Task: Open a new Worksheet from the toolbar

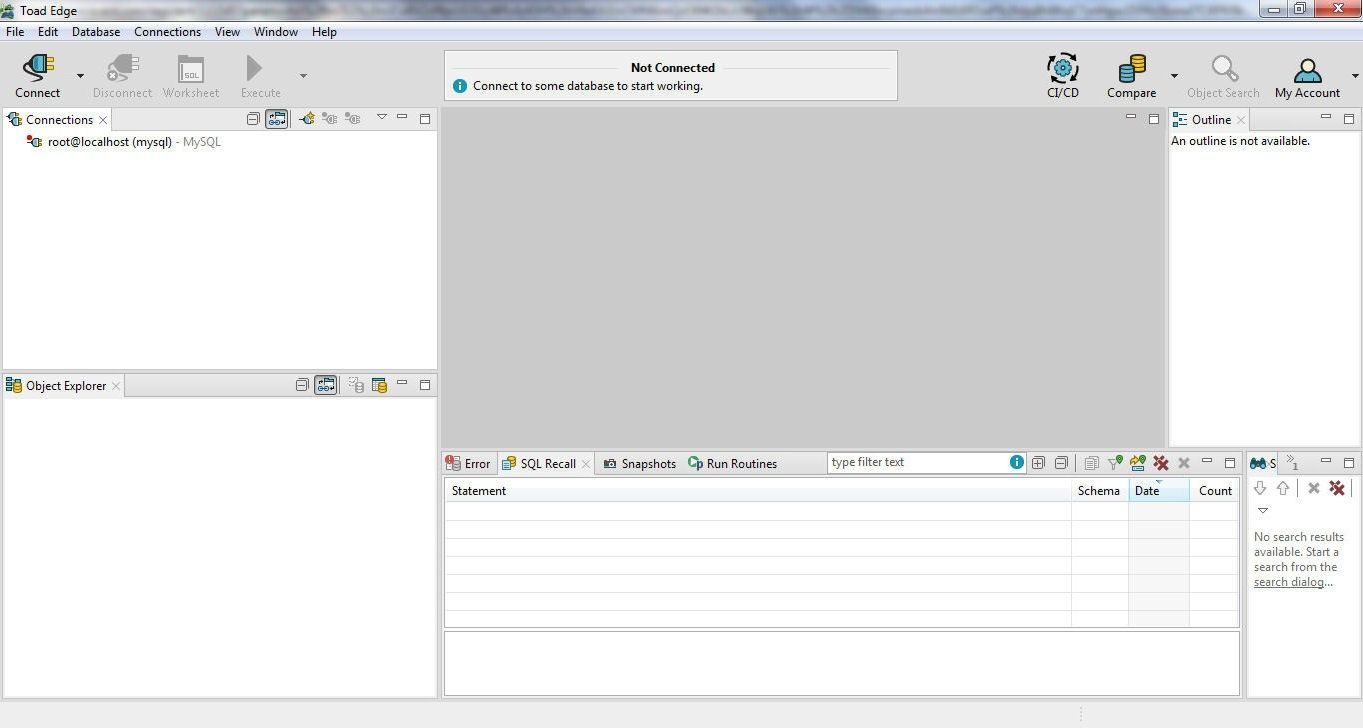Action: pyautogui.click(x=190, y=68)
